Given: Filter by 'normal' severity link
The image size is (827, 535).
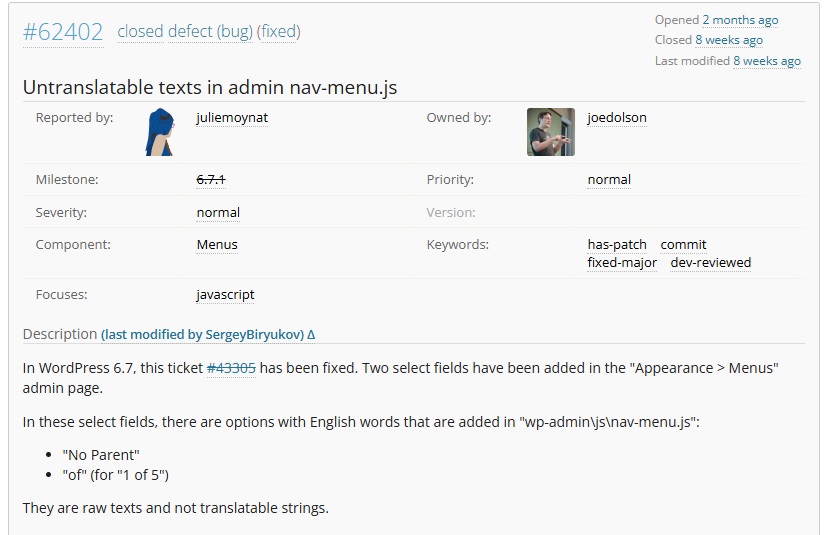Looking at the screenshot, I should point(218,213).
